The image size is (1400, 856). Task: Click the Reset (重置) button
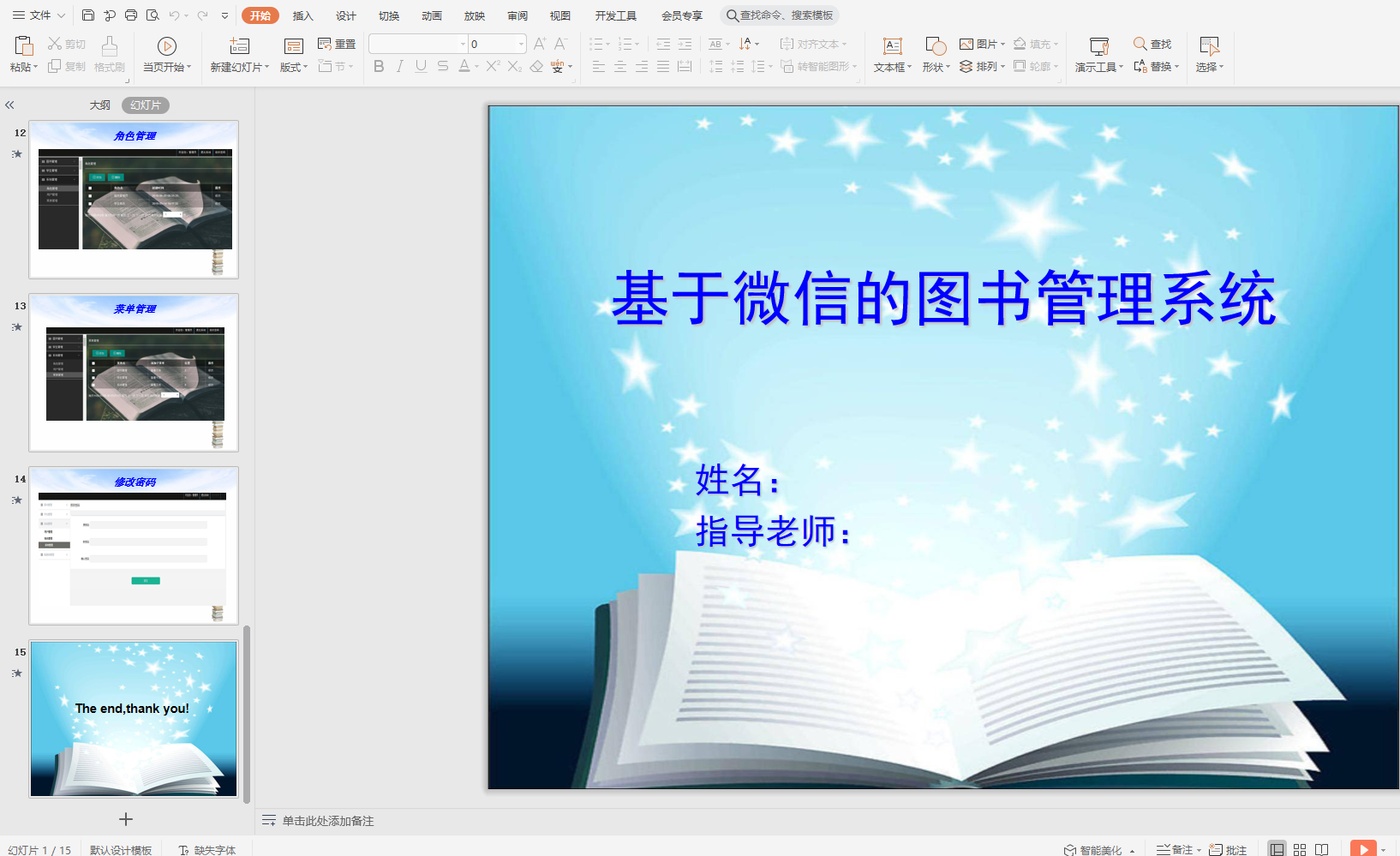(x=337, y=44)
